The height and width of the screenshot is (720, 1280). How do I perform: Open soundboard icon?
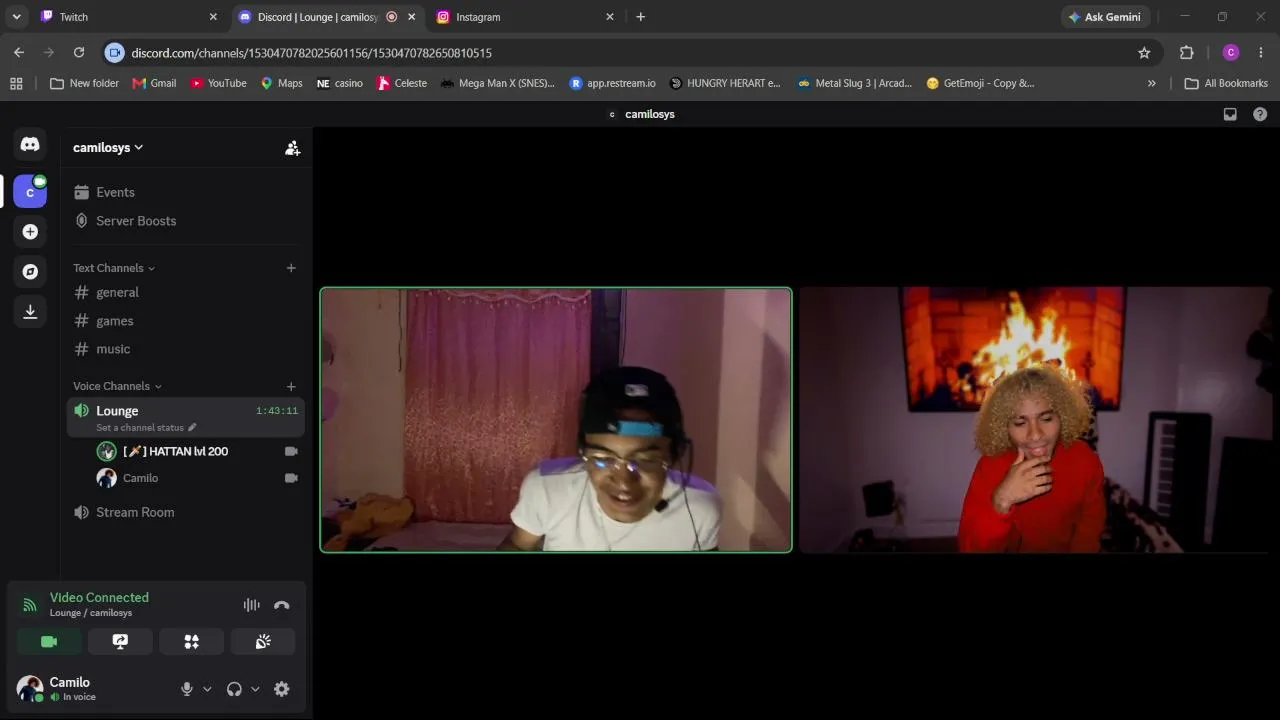263,642
